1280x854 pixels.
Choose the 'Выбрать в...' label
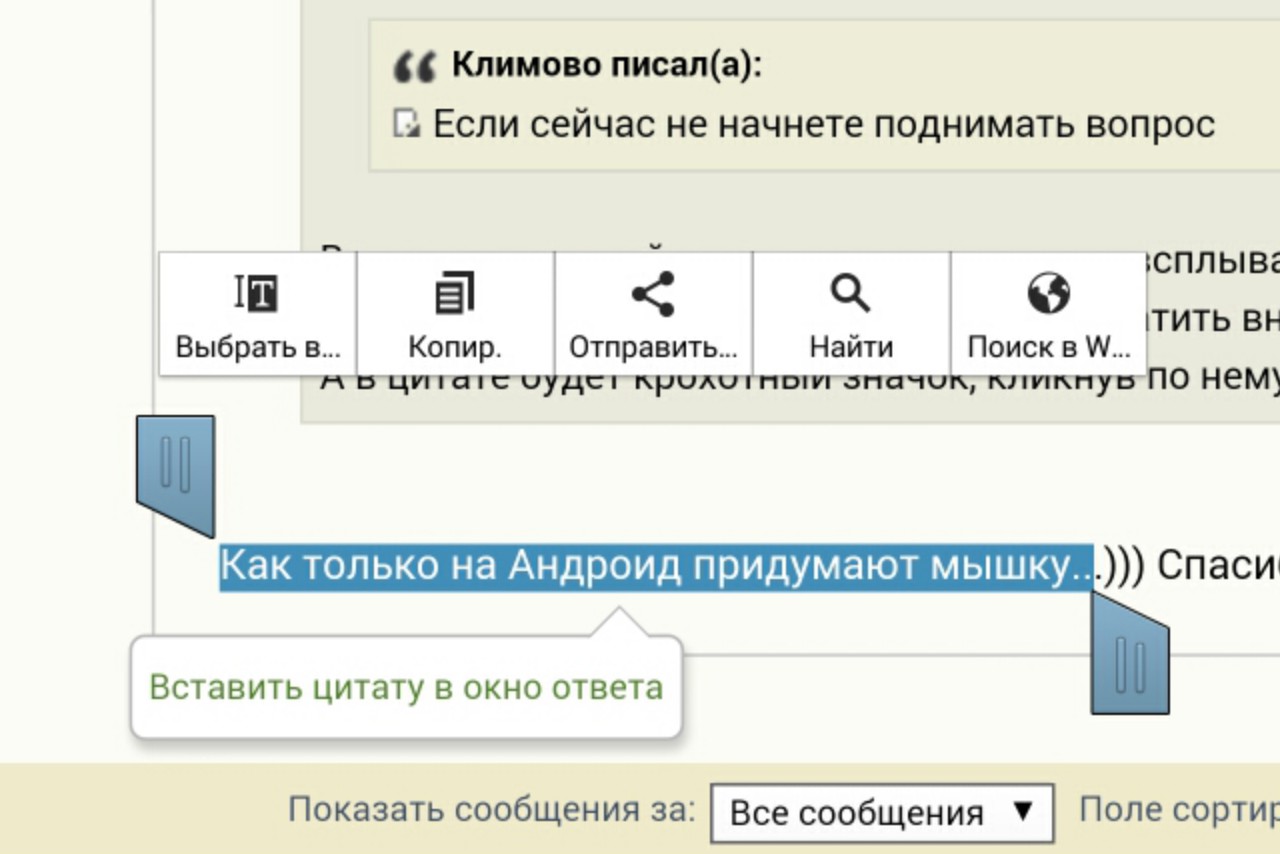click(258, 347)
